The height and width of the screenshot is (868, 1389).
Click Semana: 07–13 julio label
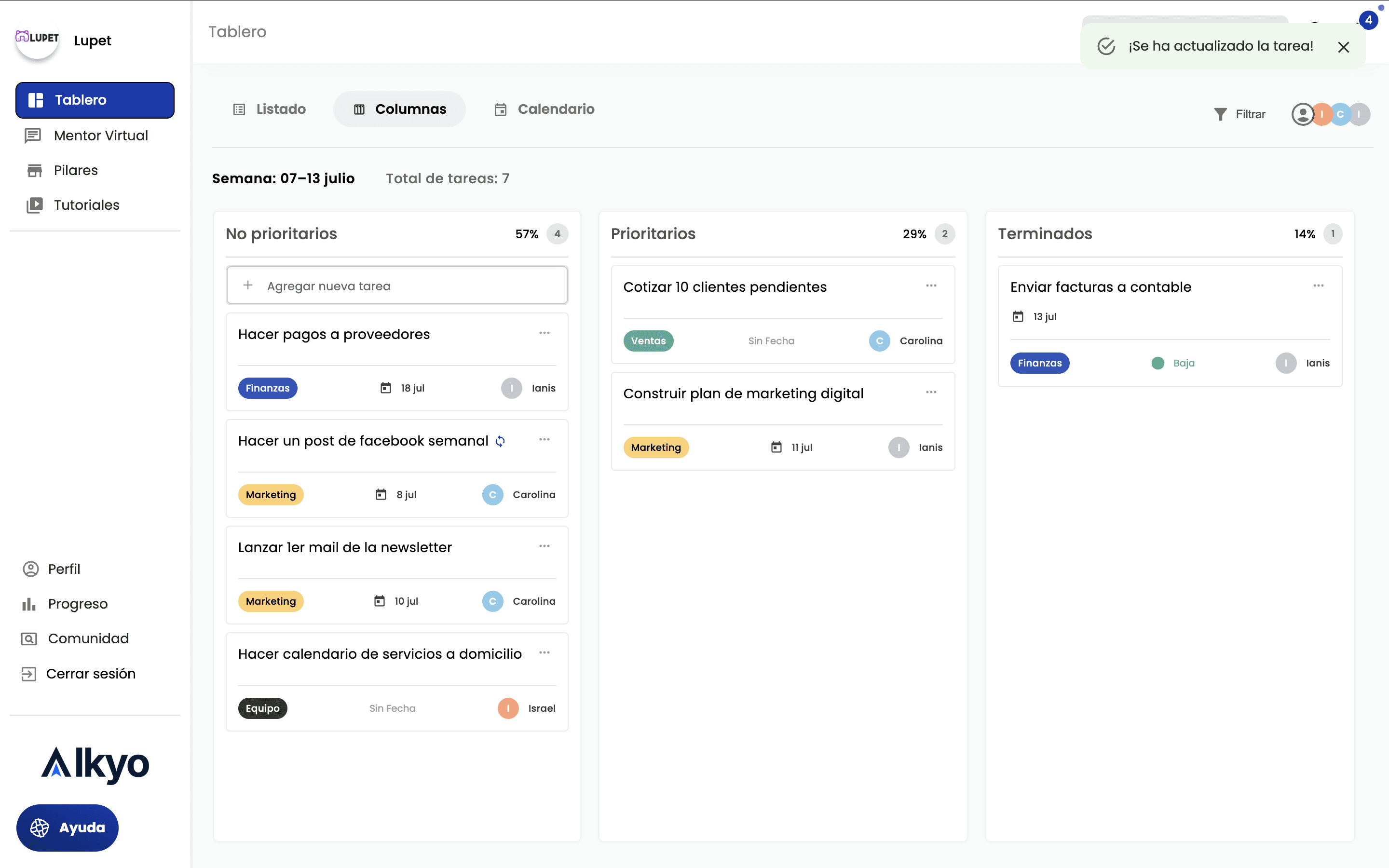point(284,178)
